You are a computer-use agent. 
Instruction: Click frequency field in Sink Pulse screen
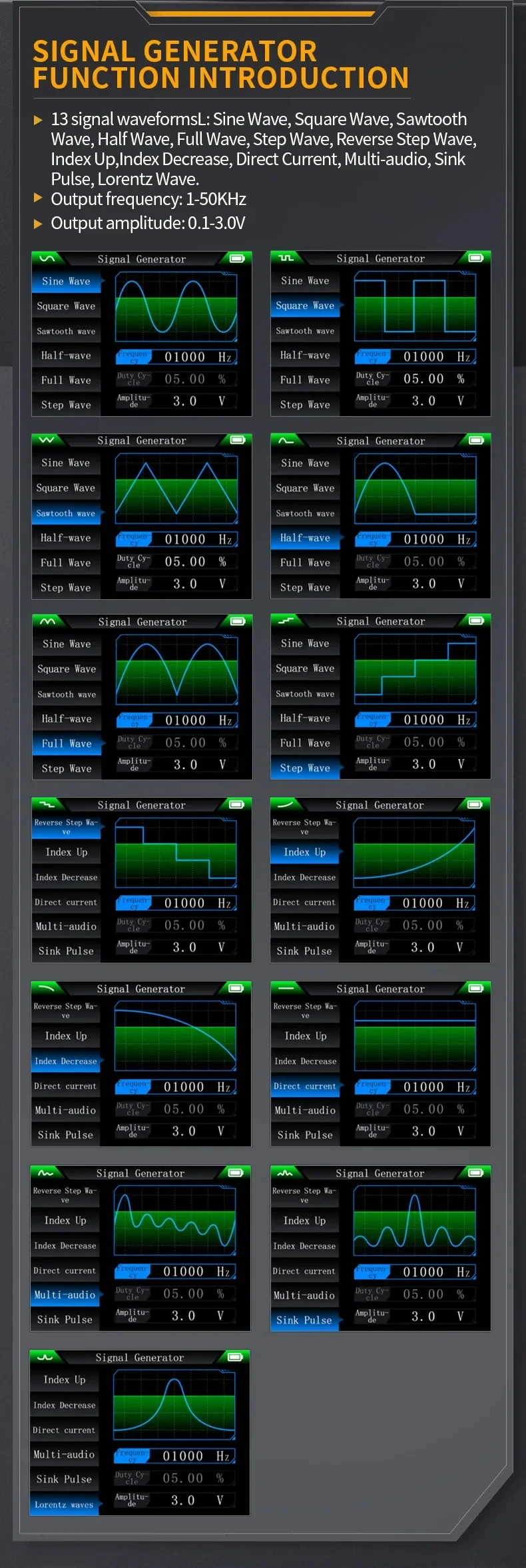[x=413, y=1272]
